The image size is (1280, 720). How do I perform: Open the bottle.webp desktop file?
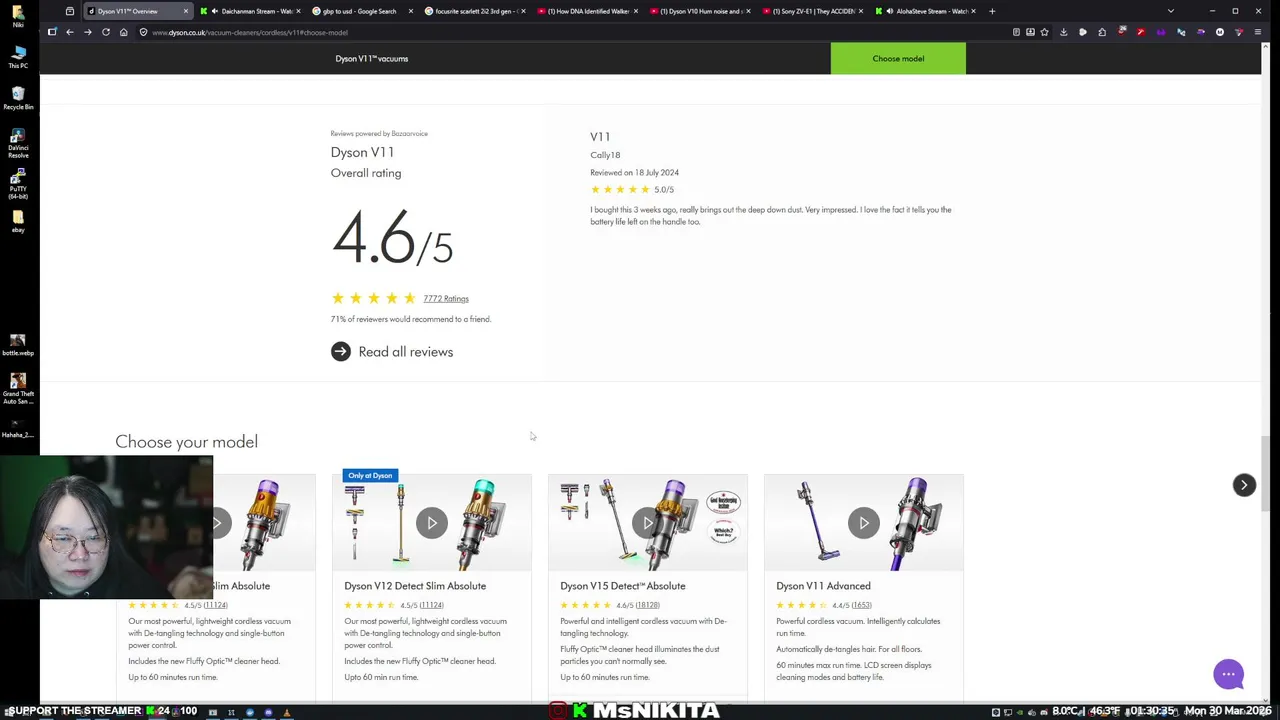pos(18,345)
